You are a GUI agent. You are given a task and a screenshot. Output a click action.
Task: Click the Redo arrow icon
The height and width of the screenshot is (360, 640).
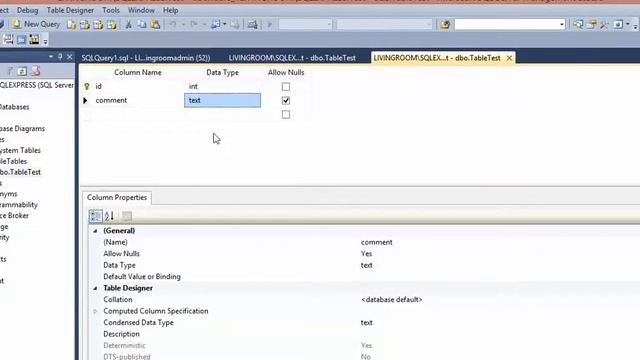tap(194, 24)
